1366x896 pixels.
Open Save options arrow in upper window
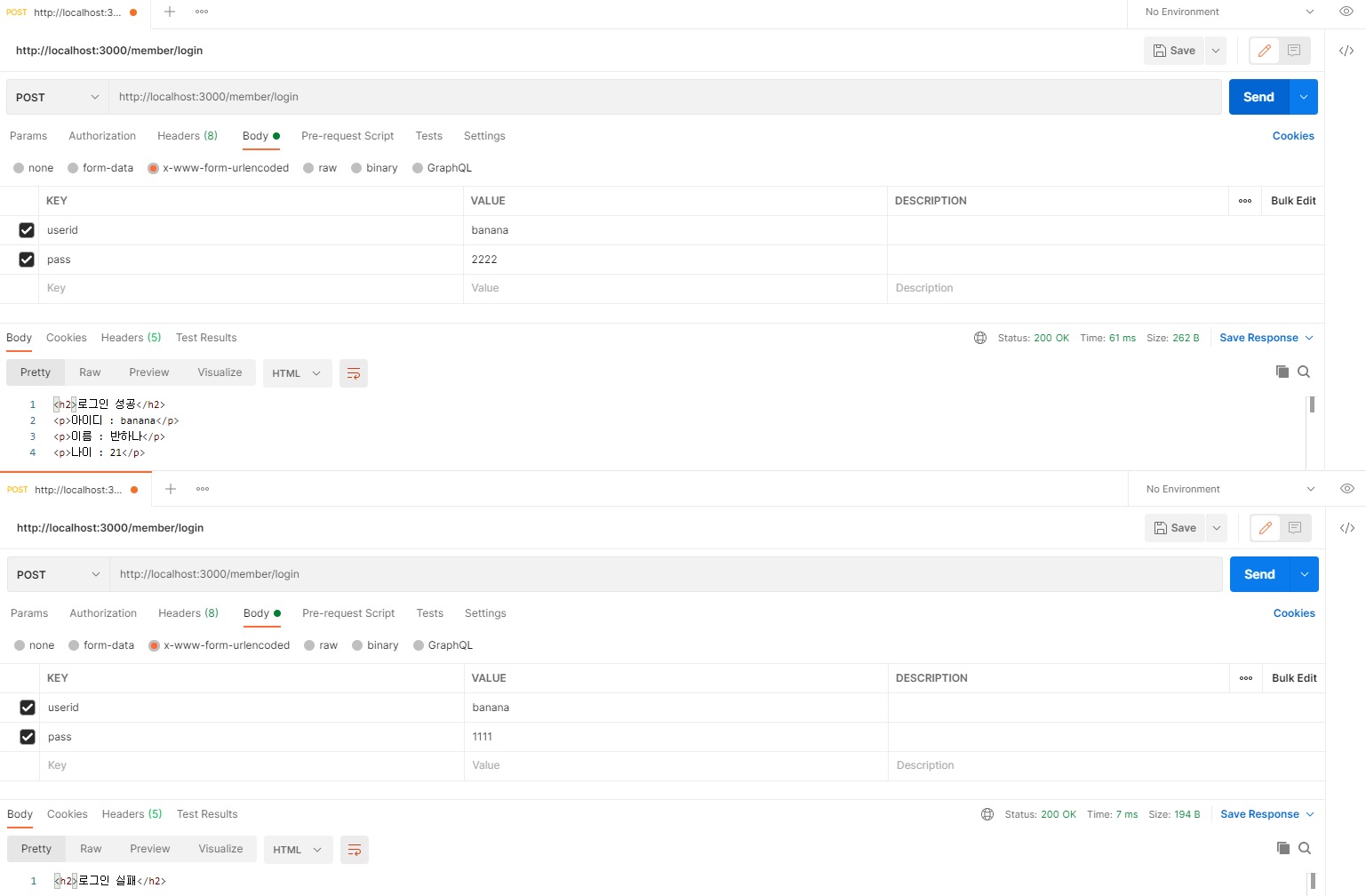1216,51
